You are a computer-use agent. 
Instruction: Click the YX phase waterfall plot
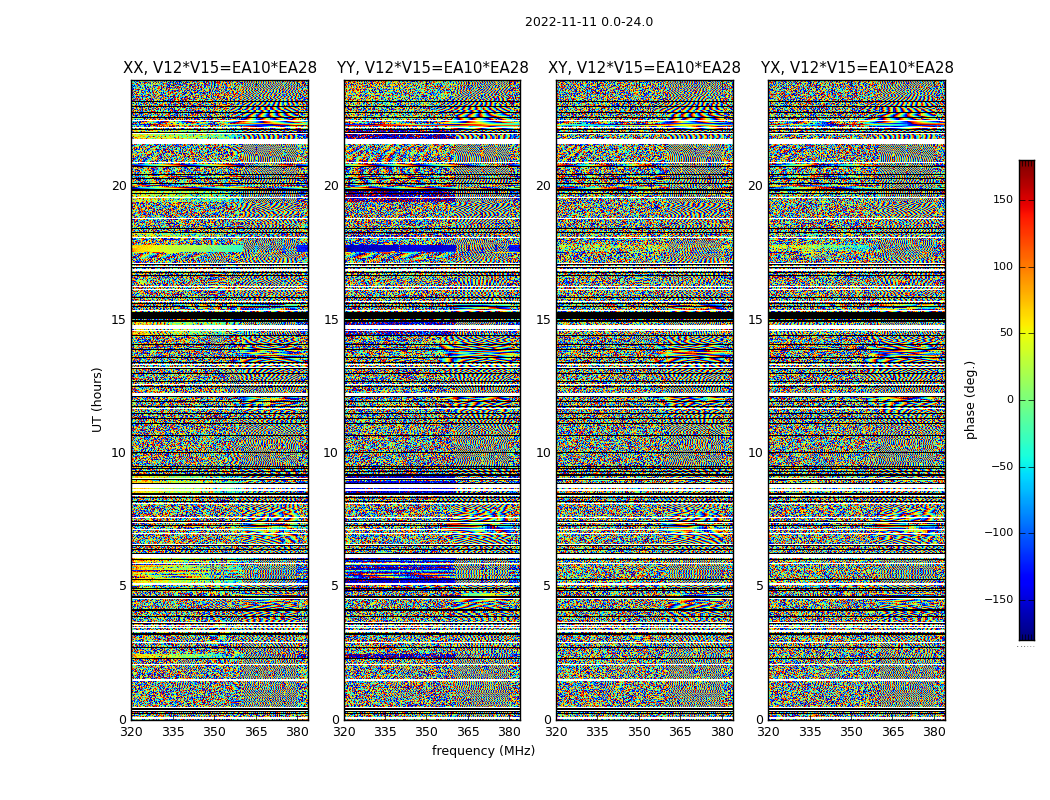tap(857, 400)
